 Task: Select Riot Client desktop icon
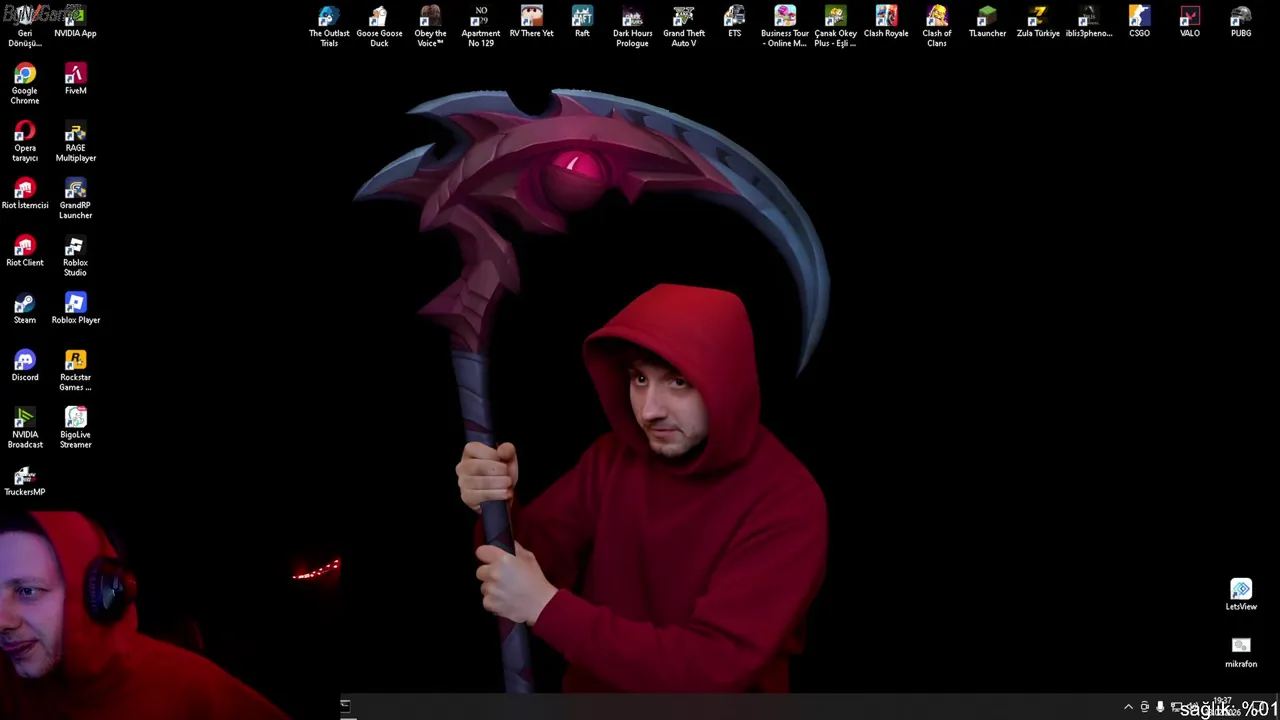(x=25, y=251)
